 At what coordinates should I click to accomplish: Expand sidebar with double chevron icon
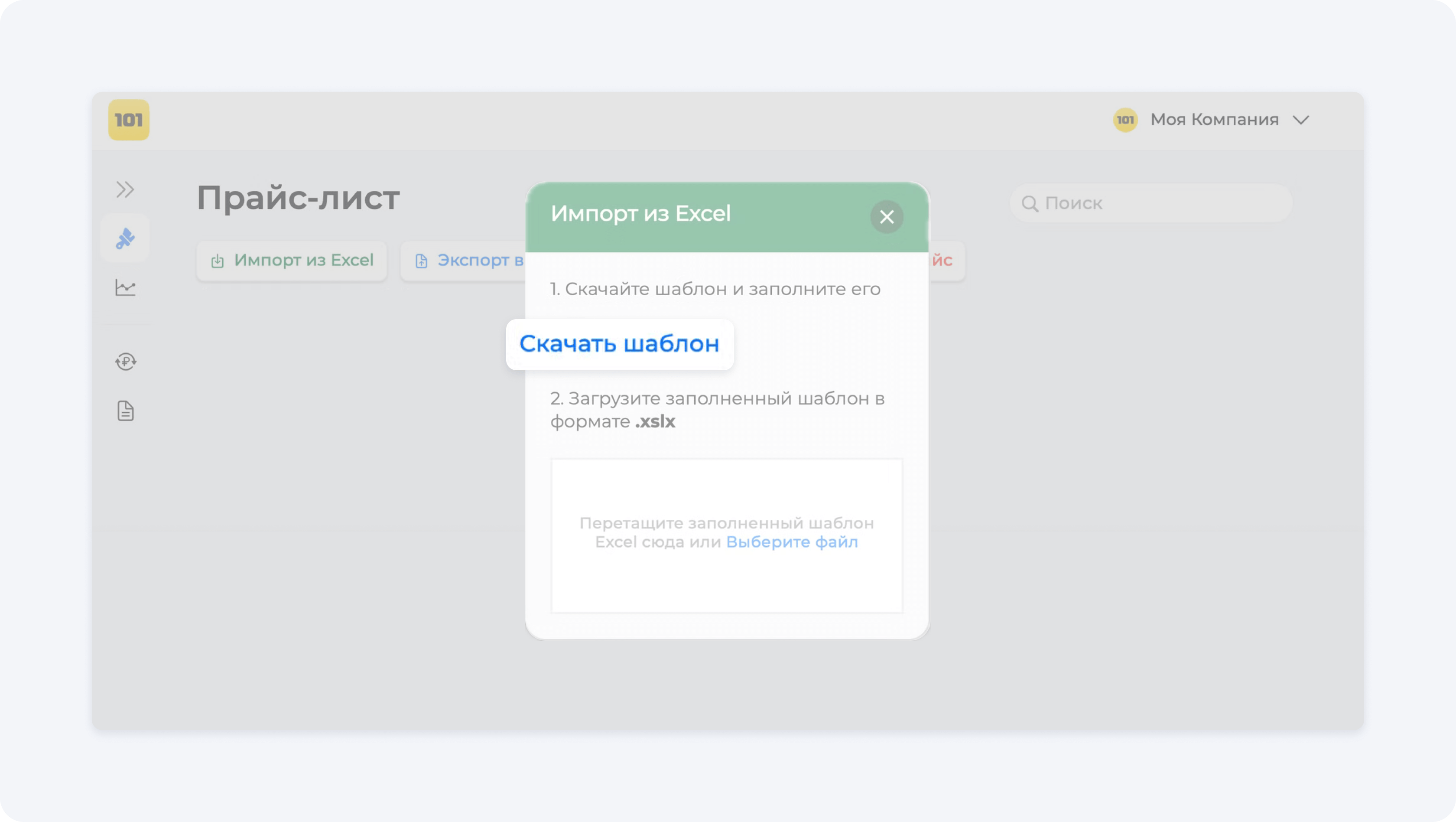click(125, 189)
